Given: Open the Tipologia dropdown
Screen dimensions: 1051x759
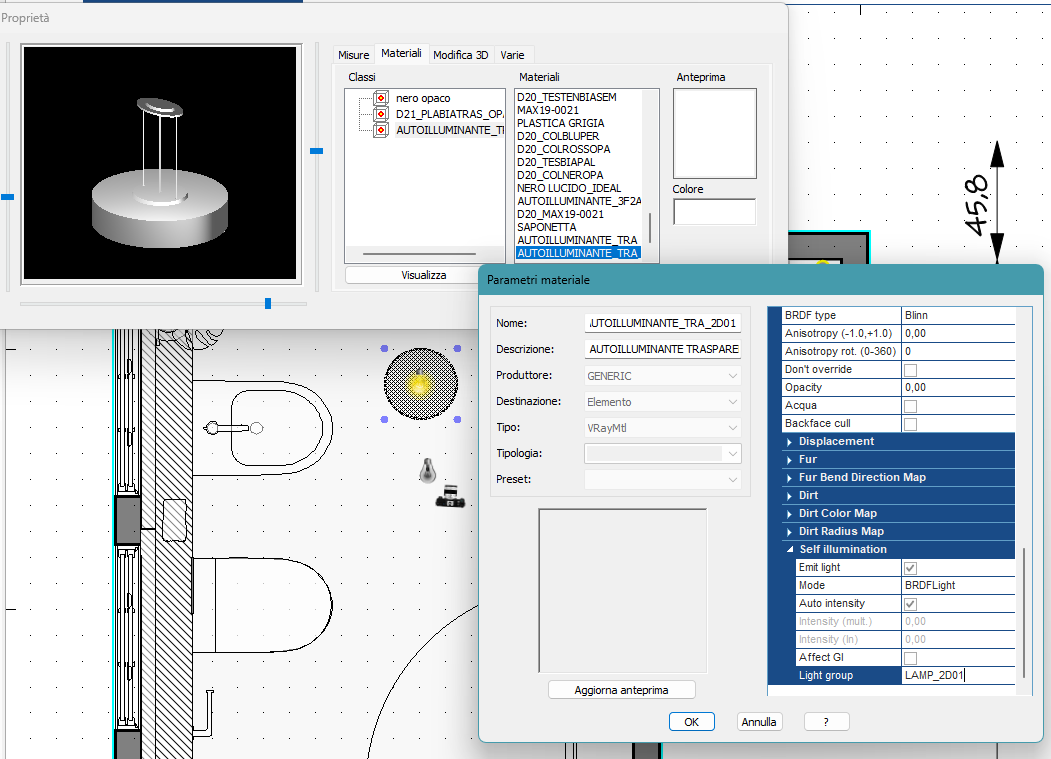Looking at the screenshot, I should [x=663, y=454].
